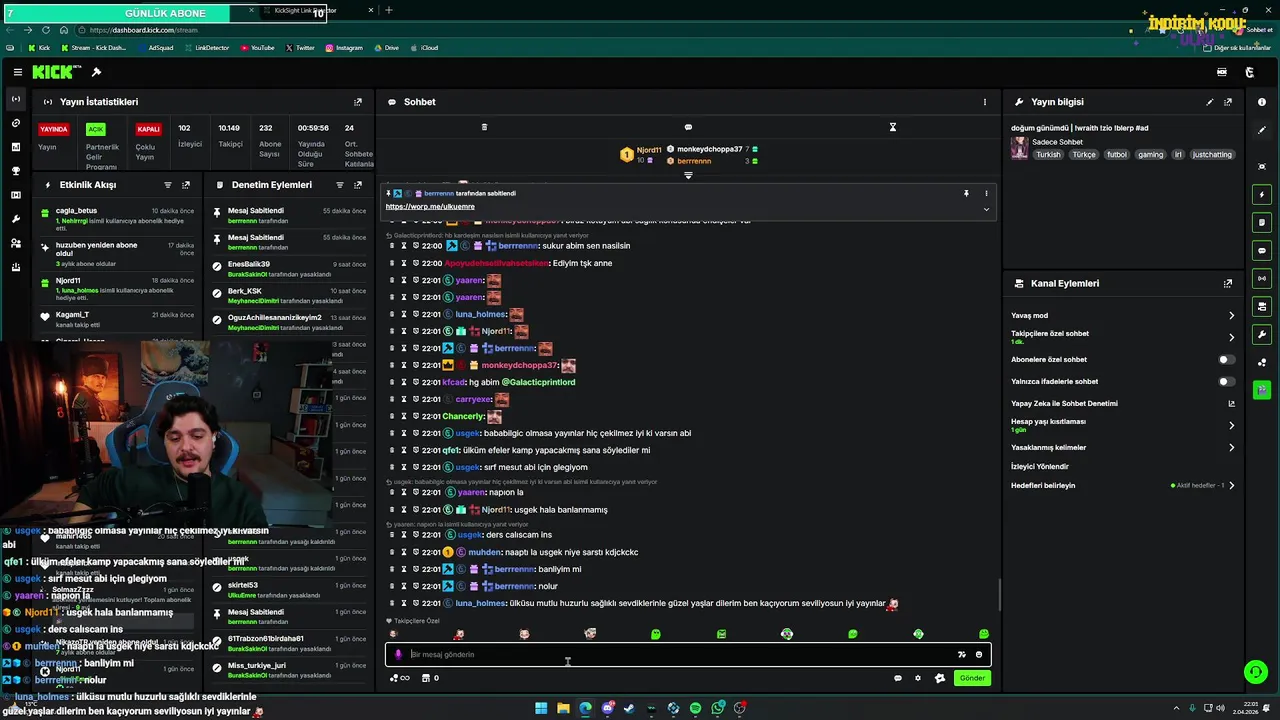
Task: Filter the Denetim Eylemleri list
Action: coord(340,185)
